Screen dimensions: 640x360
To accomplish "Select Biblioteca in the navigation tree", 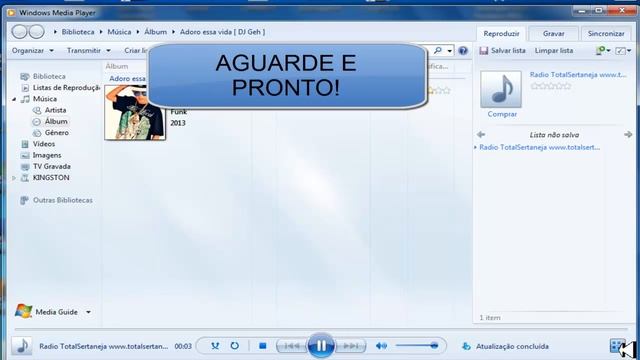I will [x=49, y=76].
